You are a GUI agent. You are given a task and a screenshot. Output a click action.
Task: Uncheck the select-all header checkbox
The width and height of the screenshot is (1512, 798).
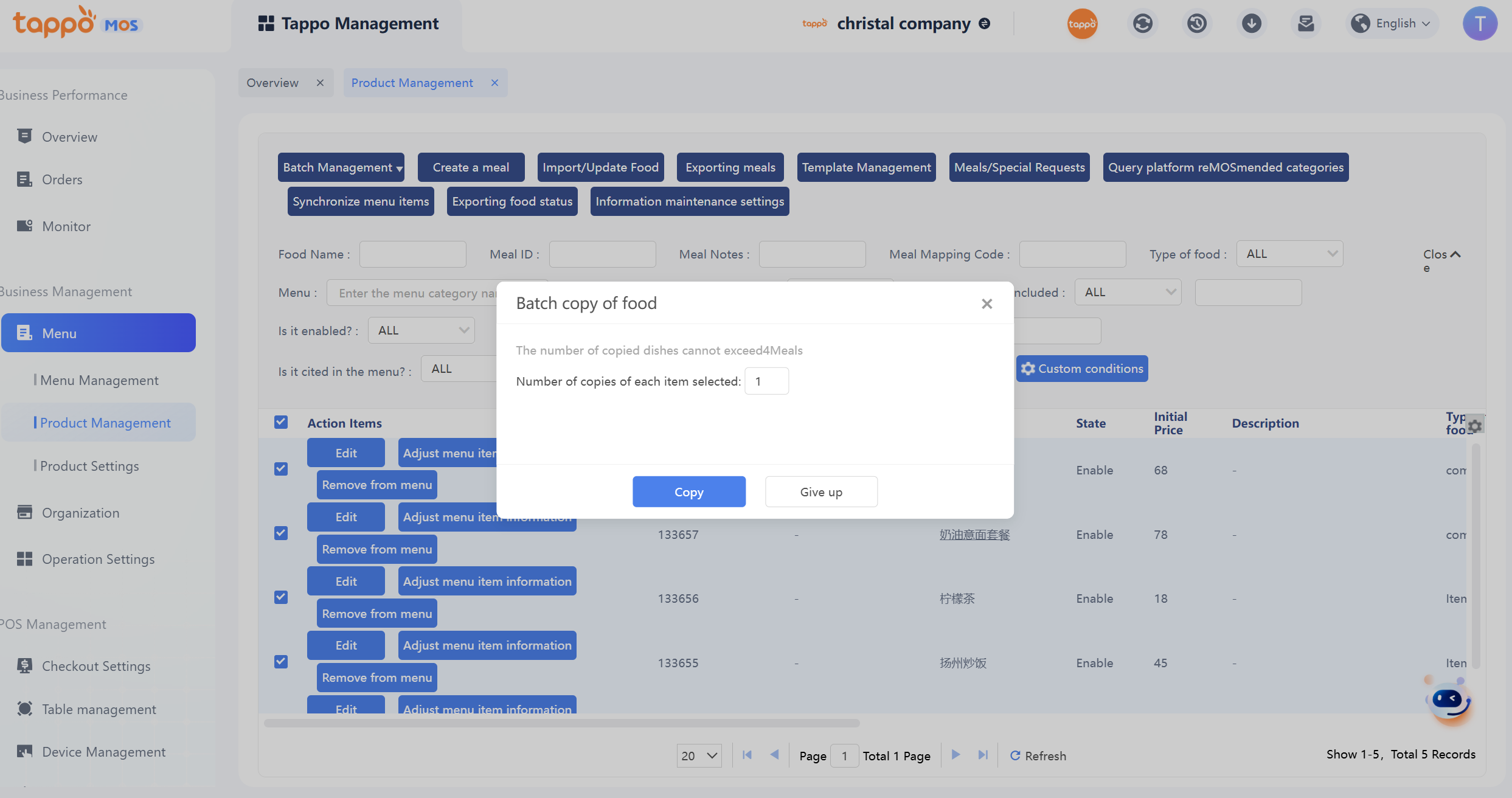281,422
